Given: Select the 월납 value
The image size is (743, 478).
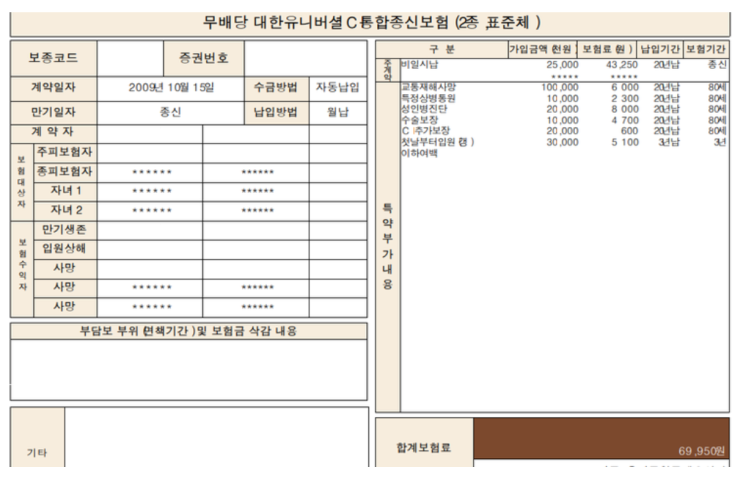Looking at the screenshot, I should point(337,112).
